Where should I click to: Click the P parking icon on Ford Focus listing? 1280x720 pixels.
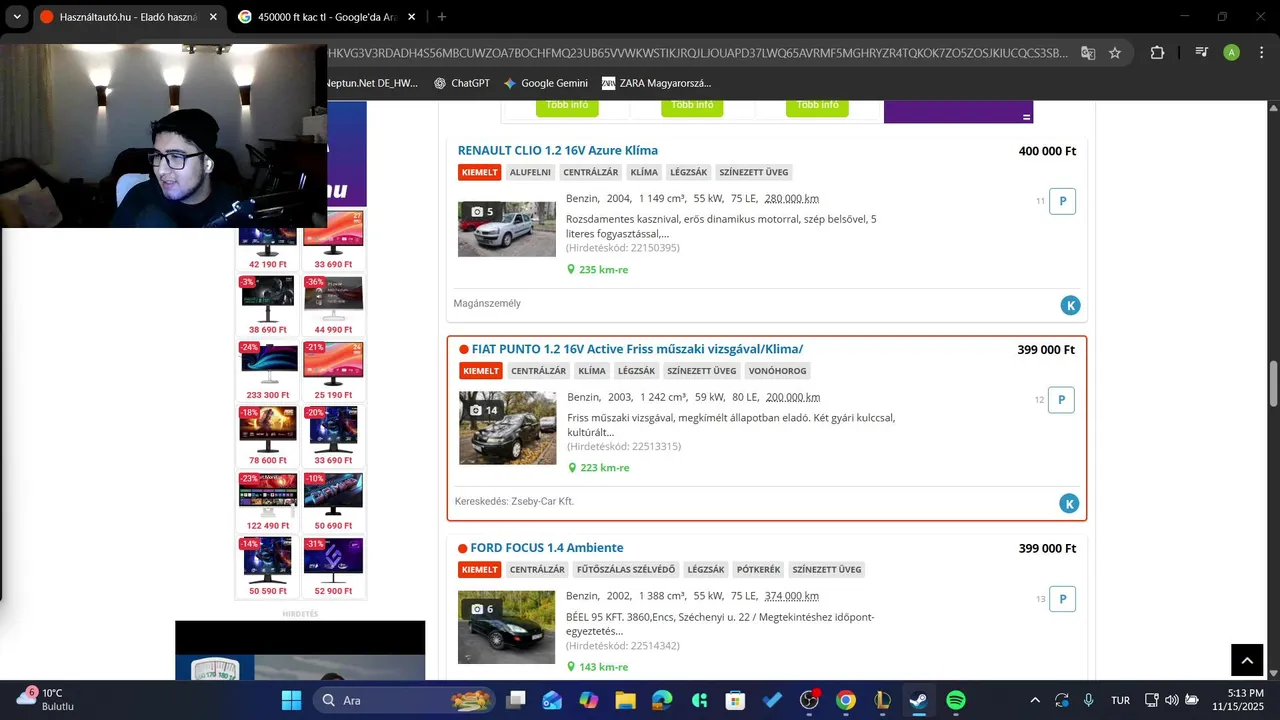[1062, 599]
